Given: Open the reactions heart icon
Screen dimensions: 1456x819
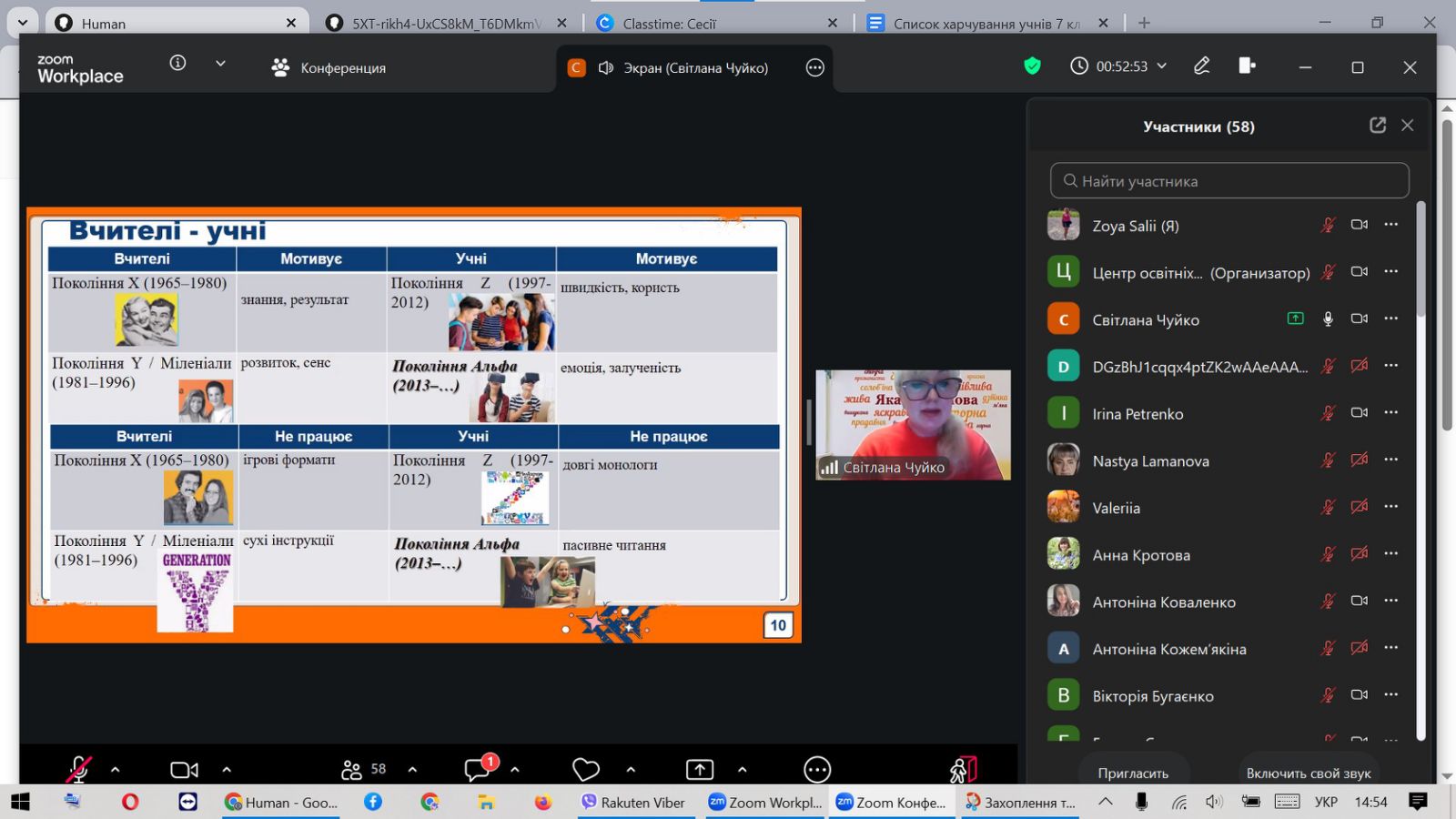Looking at the screenshot, I should [x=585, y=770].
